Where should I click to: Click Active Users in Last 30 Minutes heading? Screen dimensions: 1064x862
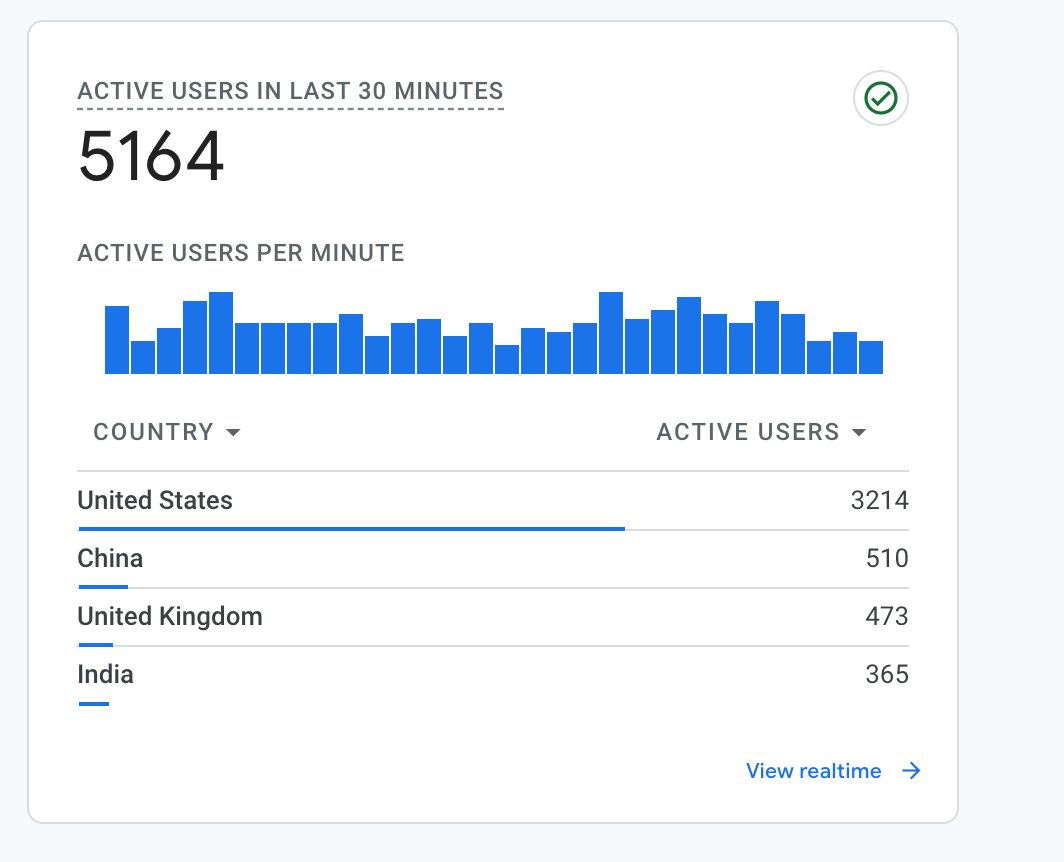click(x=290, y=91)
